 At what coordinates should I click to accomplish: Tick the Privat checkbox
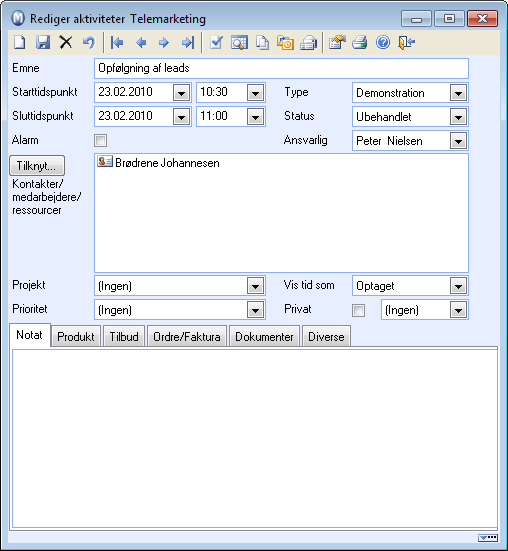358,310
